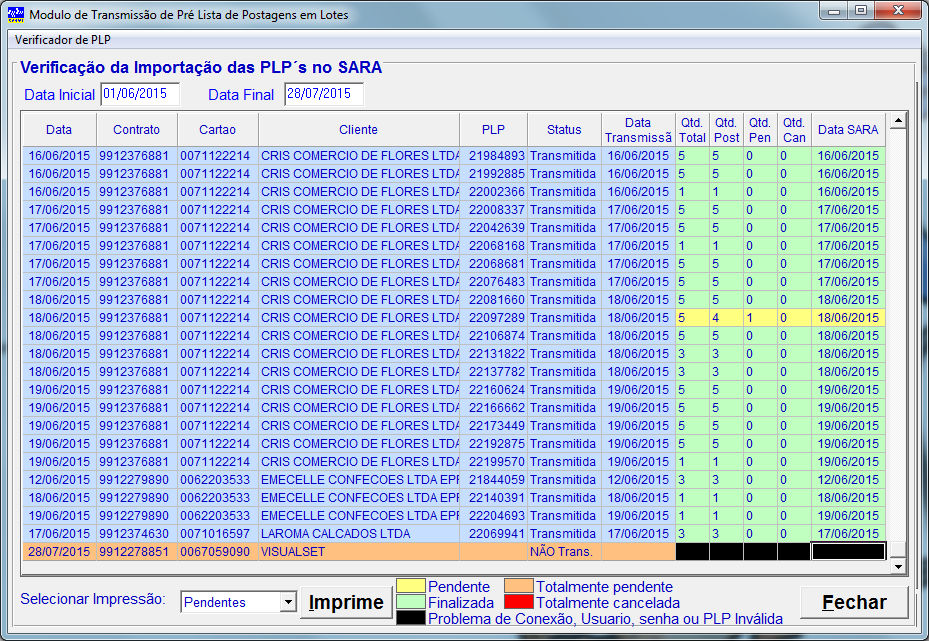Click the Qtd. Total column header

click(692, 130)
